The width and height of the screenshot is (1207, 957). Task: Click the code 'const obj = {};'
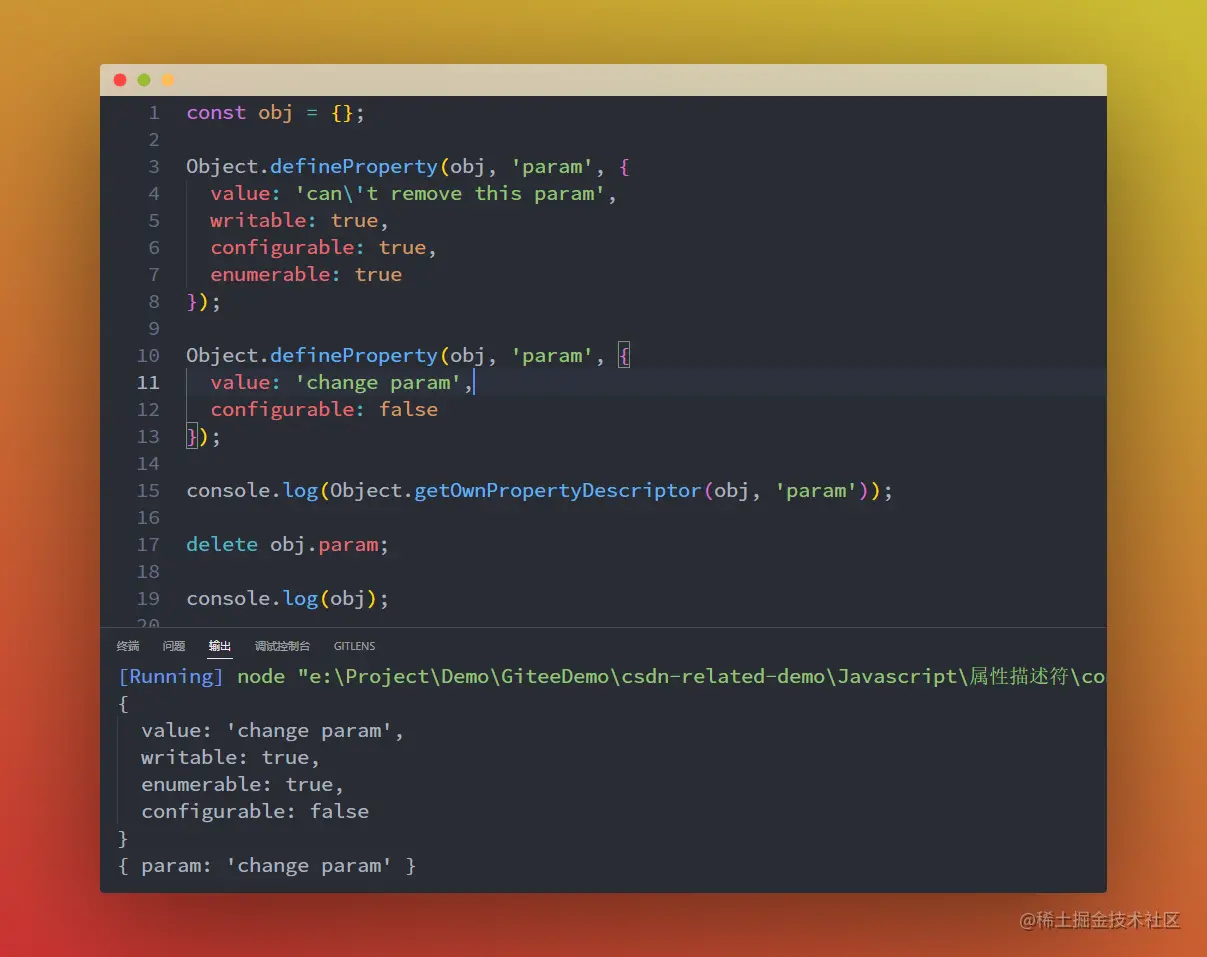(x=276, y=113)
